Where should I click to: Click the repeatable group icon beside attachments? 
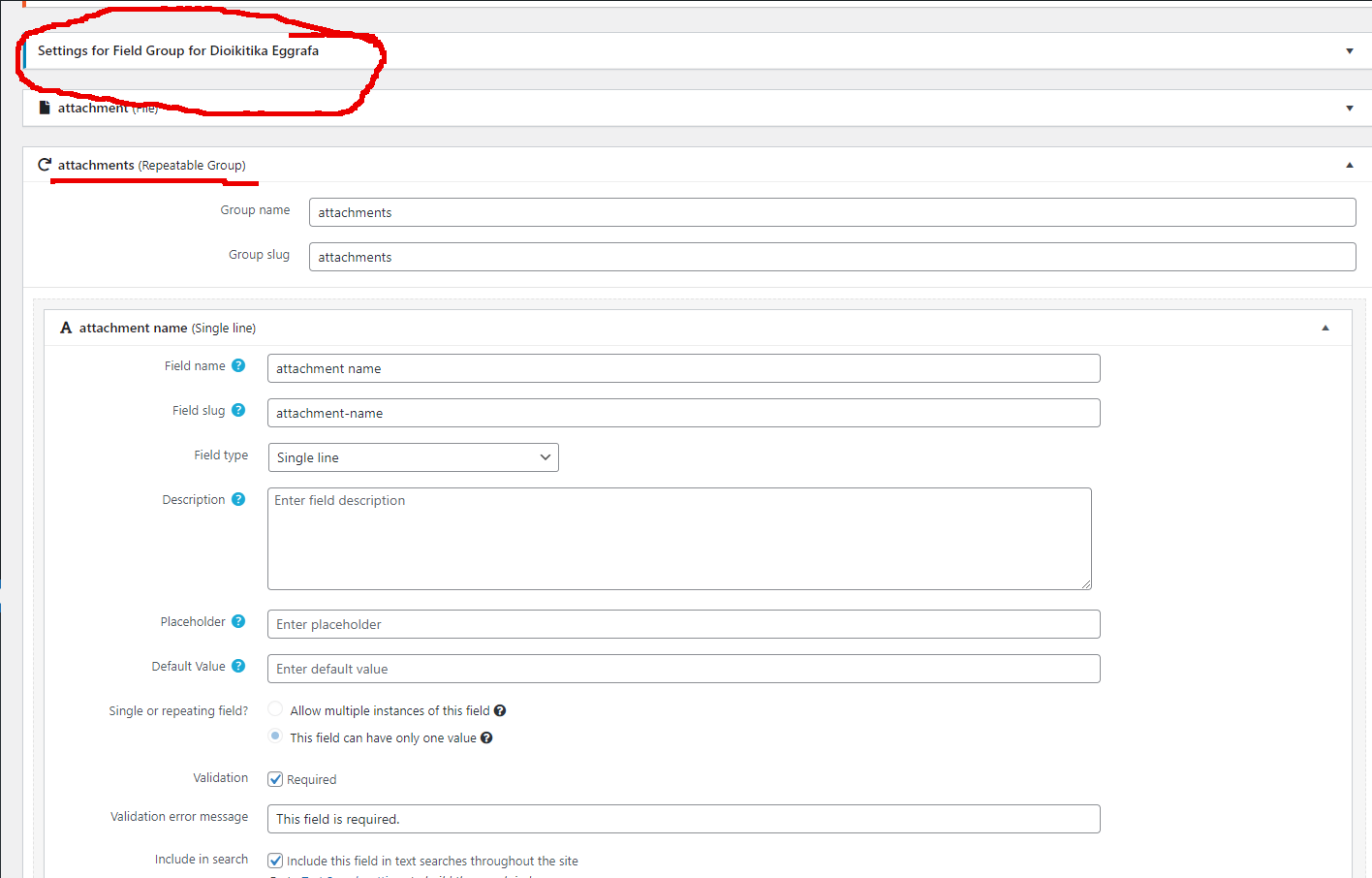pos(45,165)
